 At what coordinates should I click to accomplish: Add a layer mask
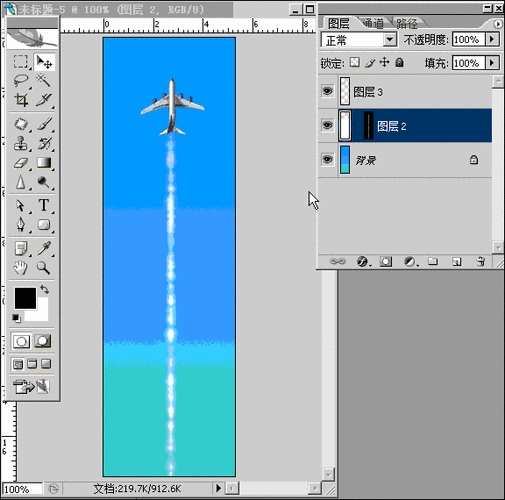tap(386, 262)
